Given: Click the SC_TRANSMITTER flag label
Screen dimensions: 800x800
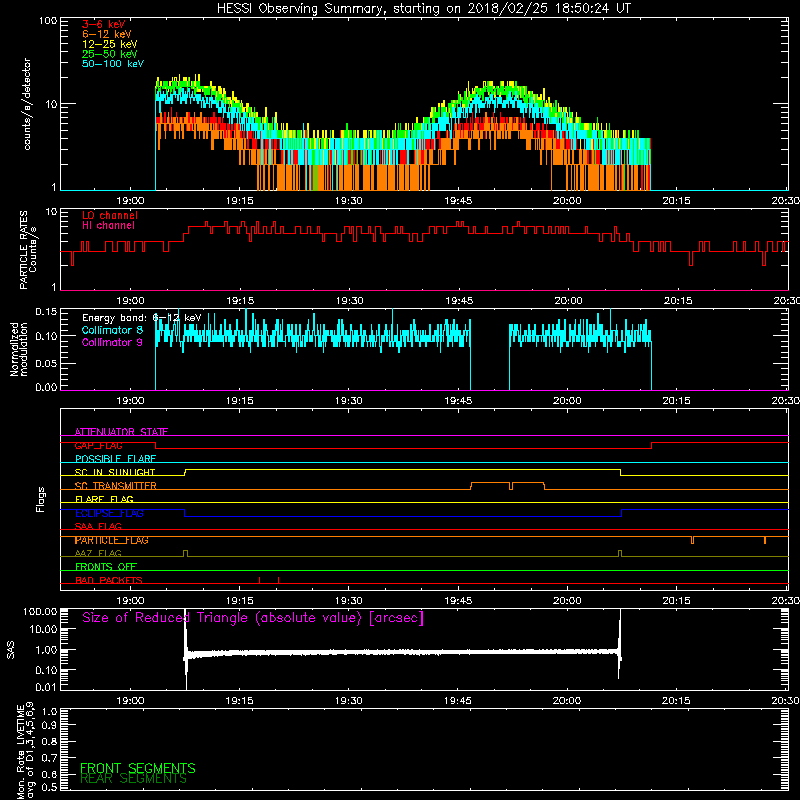Looking at the screenshot, I should click(x=115, y=486).
